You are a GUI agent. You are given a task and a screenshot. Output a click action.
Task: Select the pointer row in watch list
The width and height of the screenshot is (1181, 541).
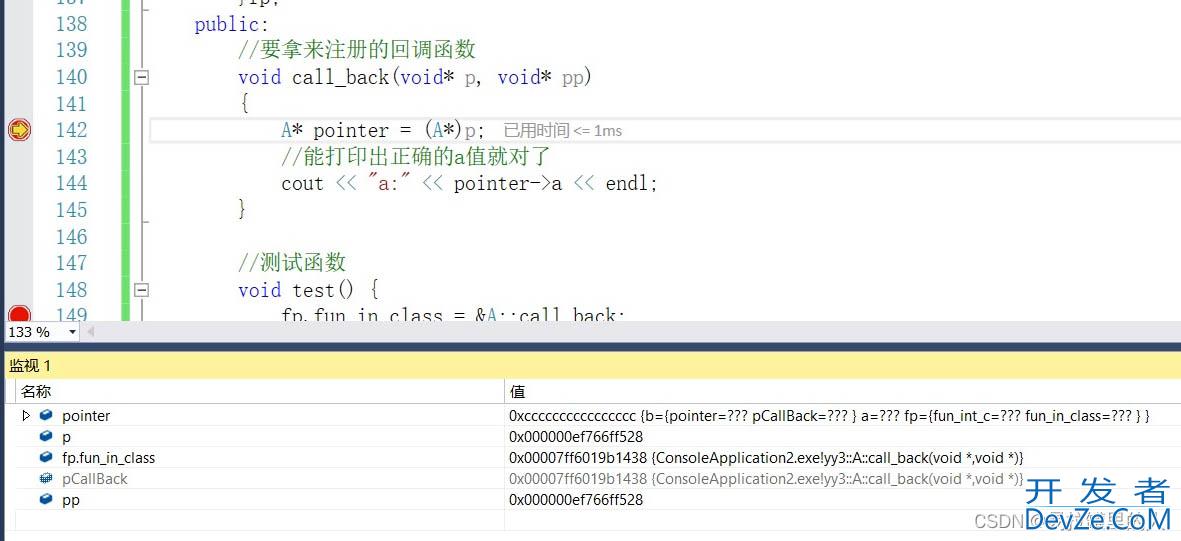(86, 415)
